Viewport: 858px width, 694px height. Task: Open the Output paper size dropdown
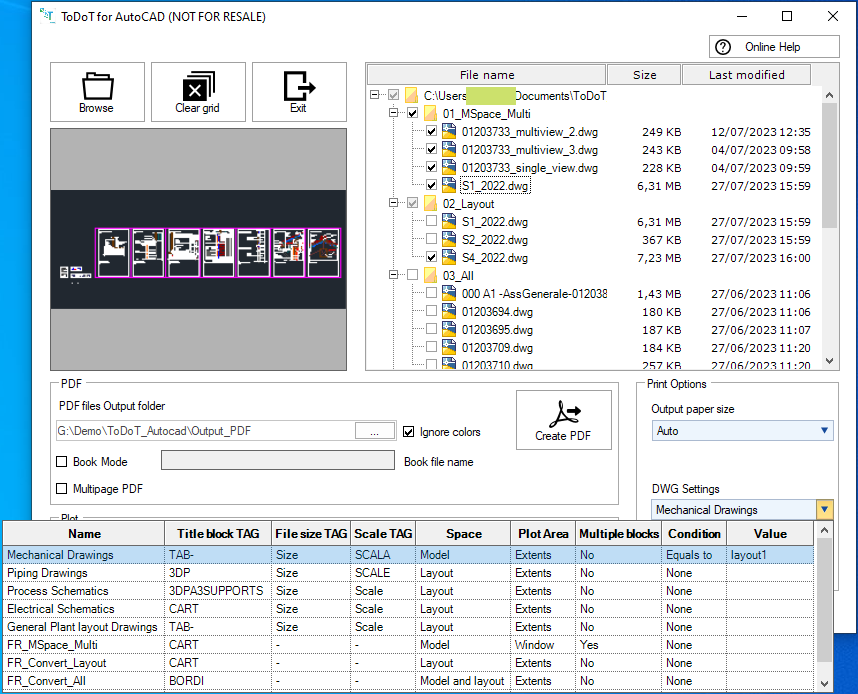point(742,431)
